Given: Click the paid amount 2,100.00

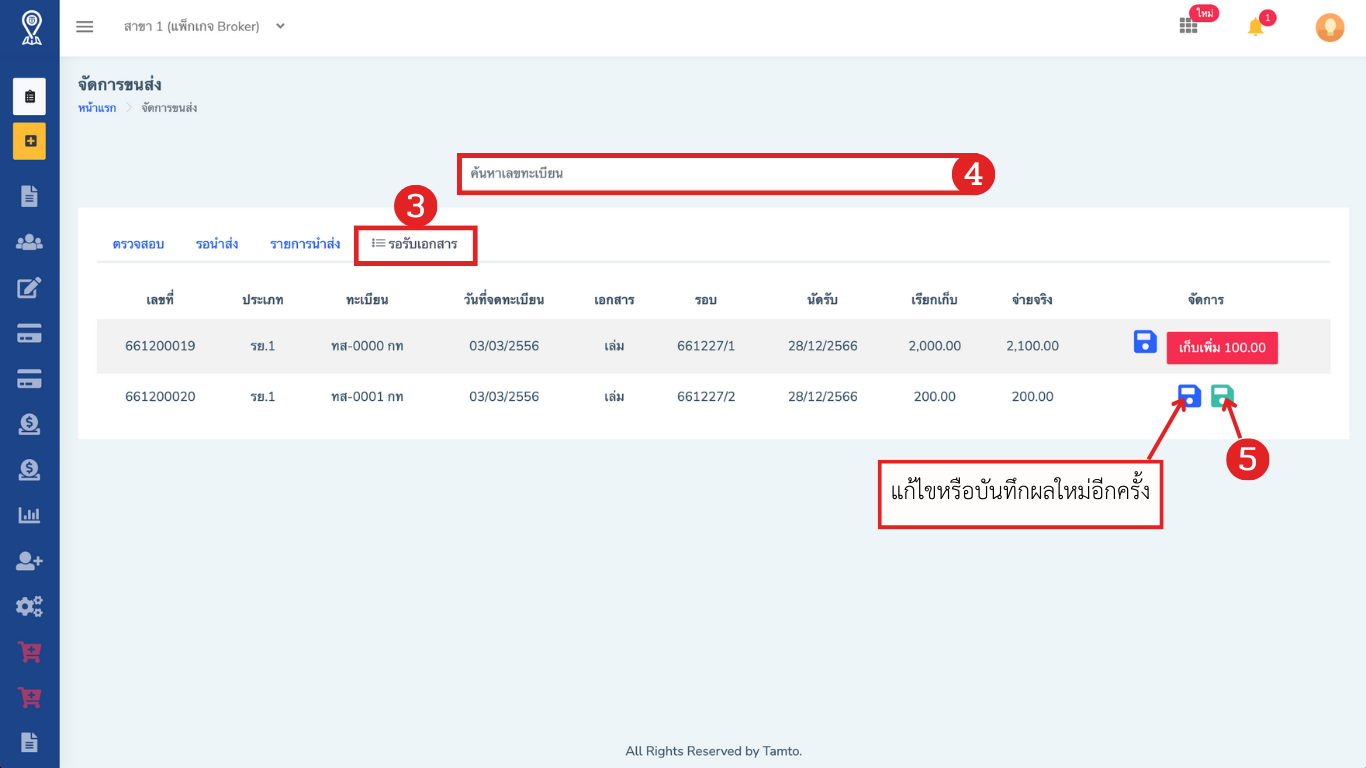Looking at the screenshot, I should point(1032,346).
